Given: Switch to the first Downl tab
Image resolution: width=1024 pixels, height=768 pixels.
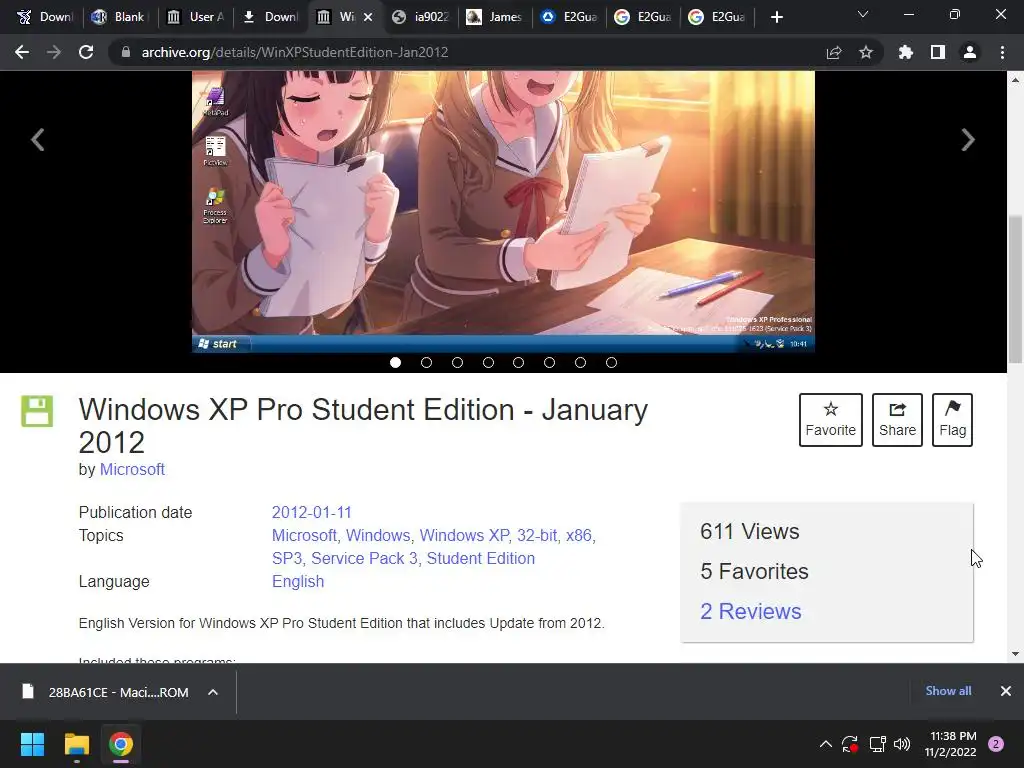Looking at the screenshot, I should coord(44,17).
